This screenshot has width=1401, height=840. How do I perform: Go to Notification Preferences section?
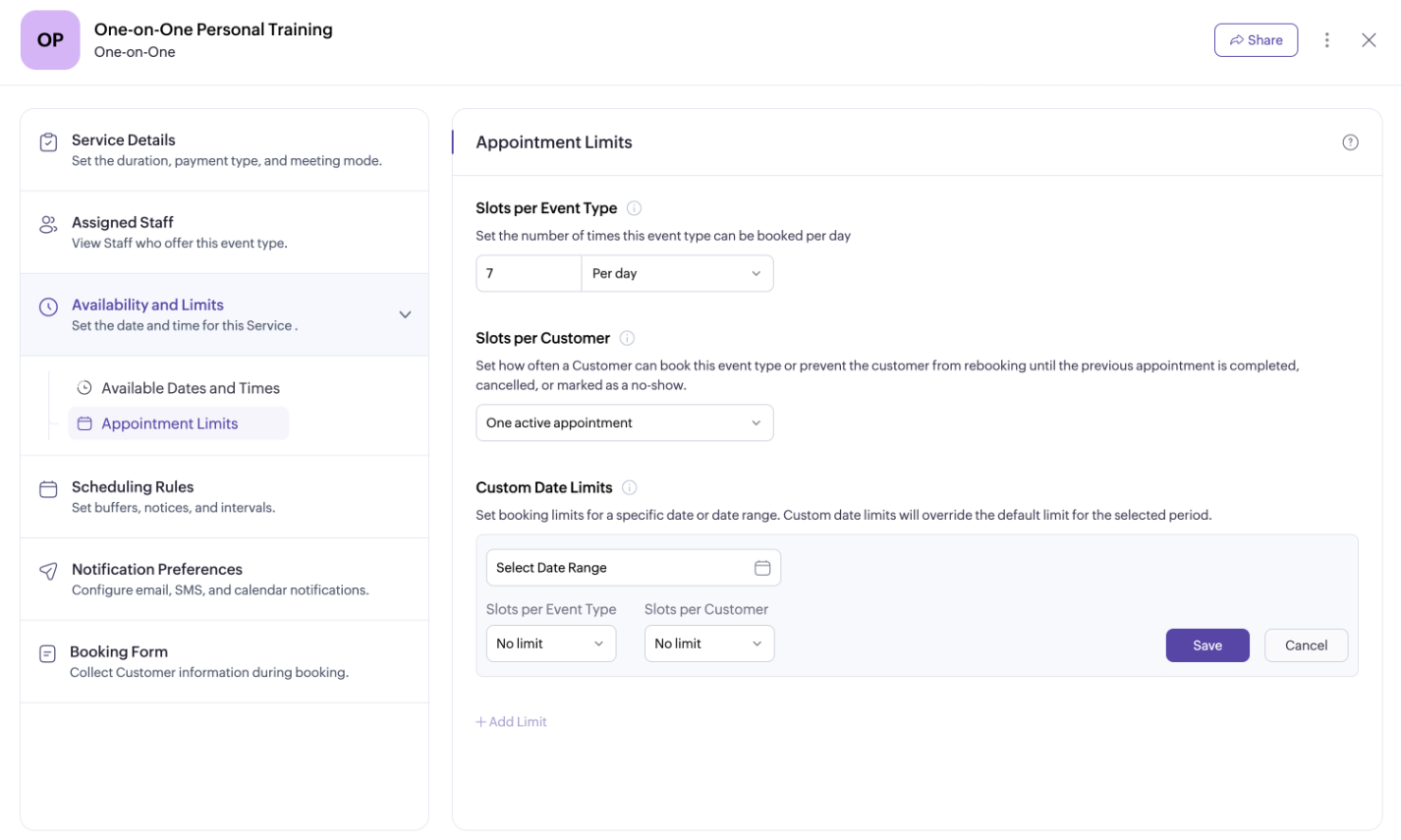click(x=225, y=580)
